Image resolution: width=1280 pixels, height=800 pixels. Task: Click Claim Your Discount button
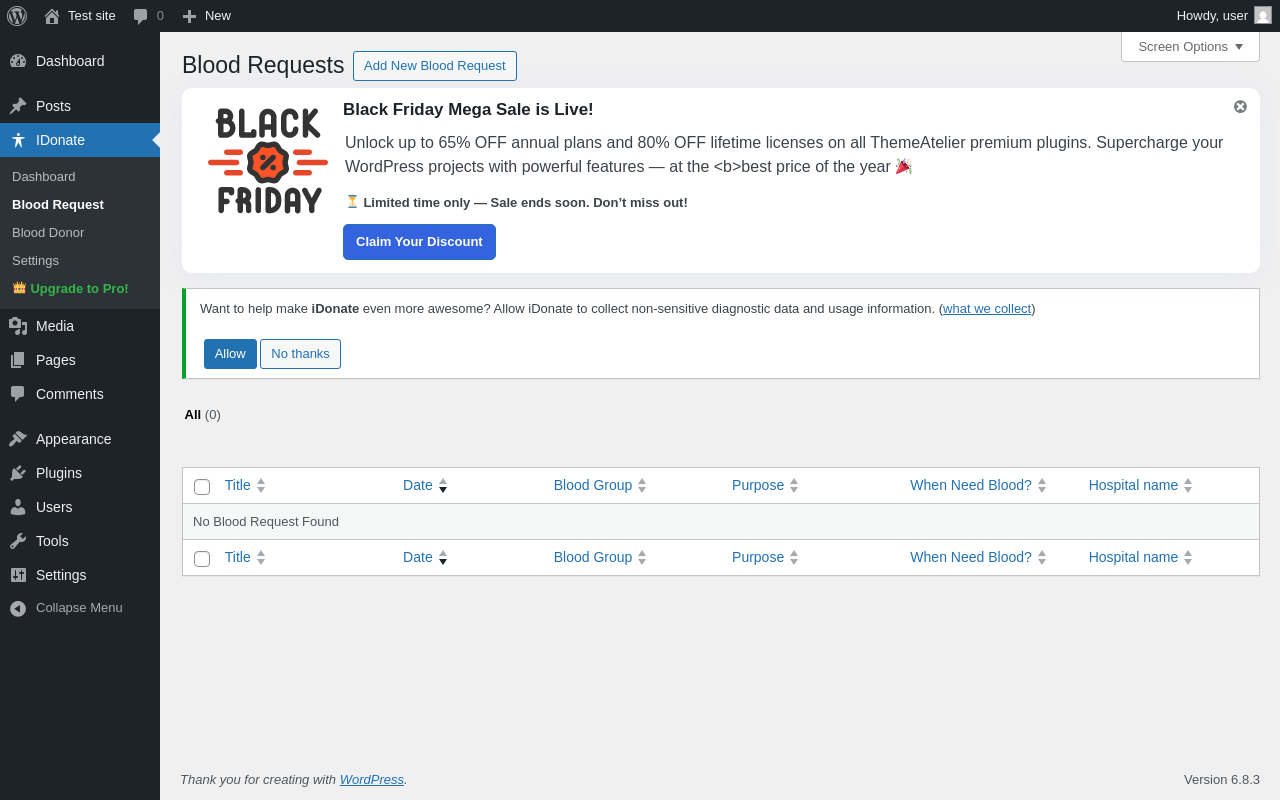coord(419,242)
